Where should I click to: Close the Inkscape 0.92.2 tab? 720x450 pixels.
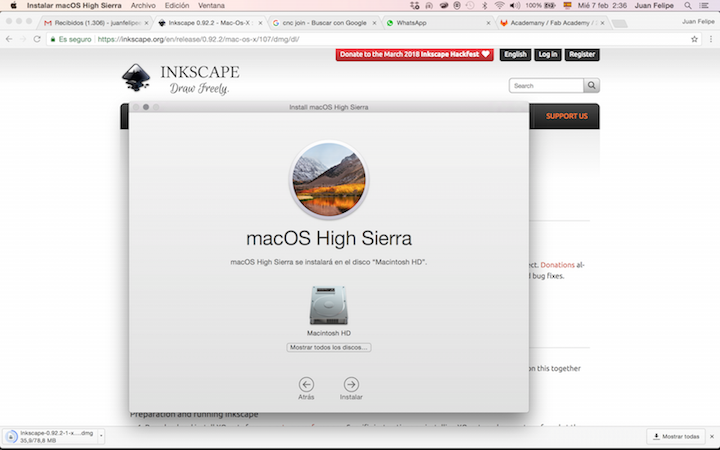[260, 23]
